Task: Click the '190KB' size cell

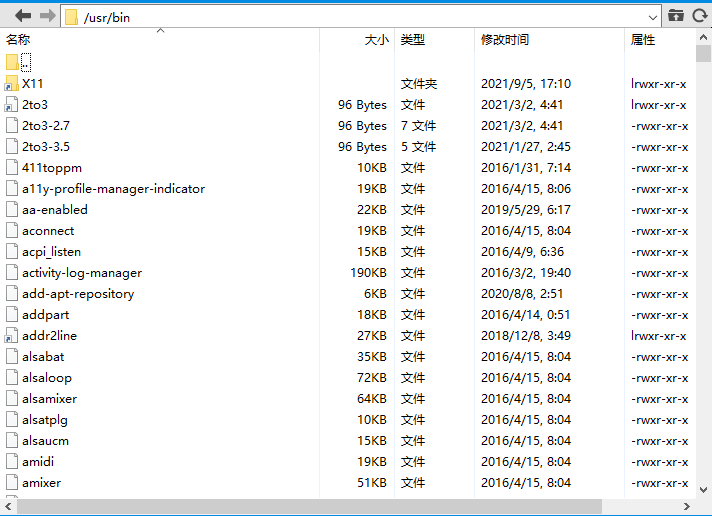Action: [x=368, y=273]
